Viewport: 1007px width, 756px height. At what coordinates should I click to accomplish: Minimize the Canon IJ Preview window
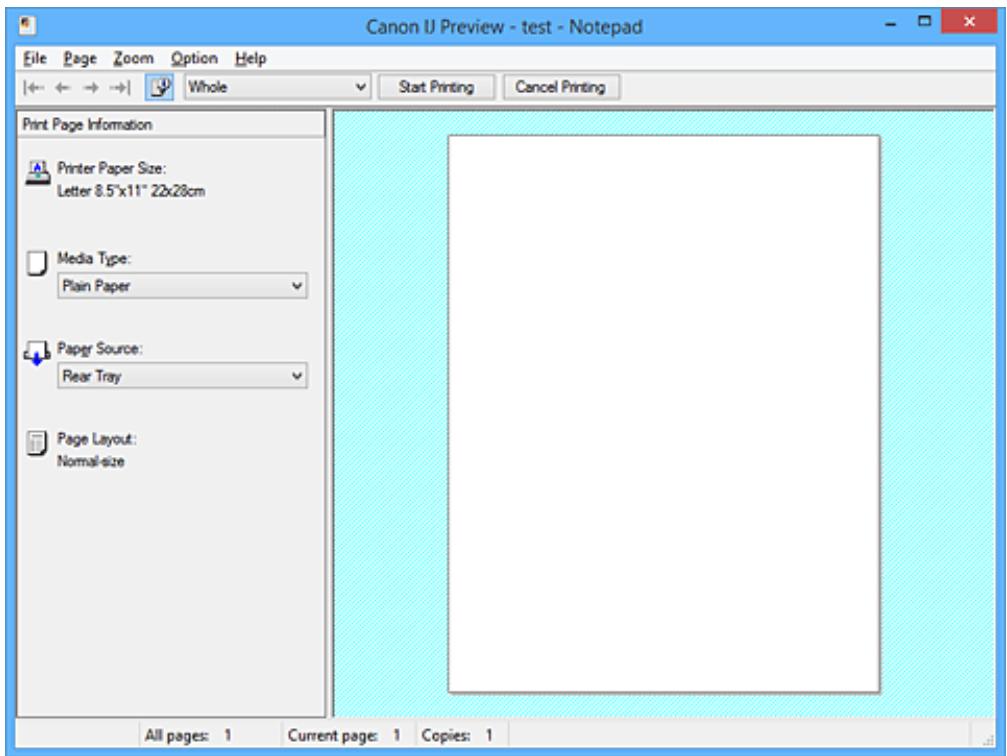[890, 23]
